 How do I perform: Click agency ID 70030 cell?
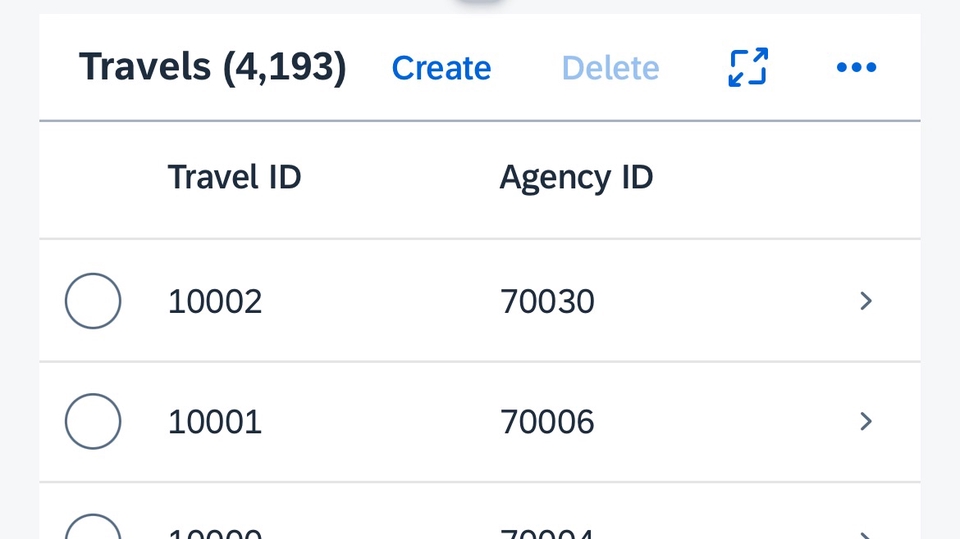(x=547, y=301)
